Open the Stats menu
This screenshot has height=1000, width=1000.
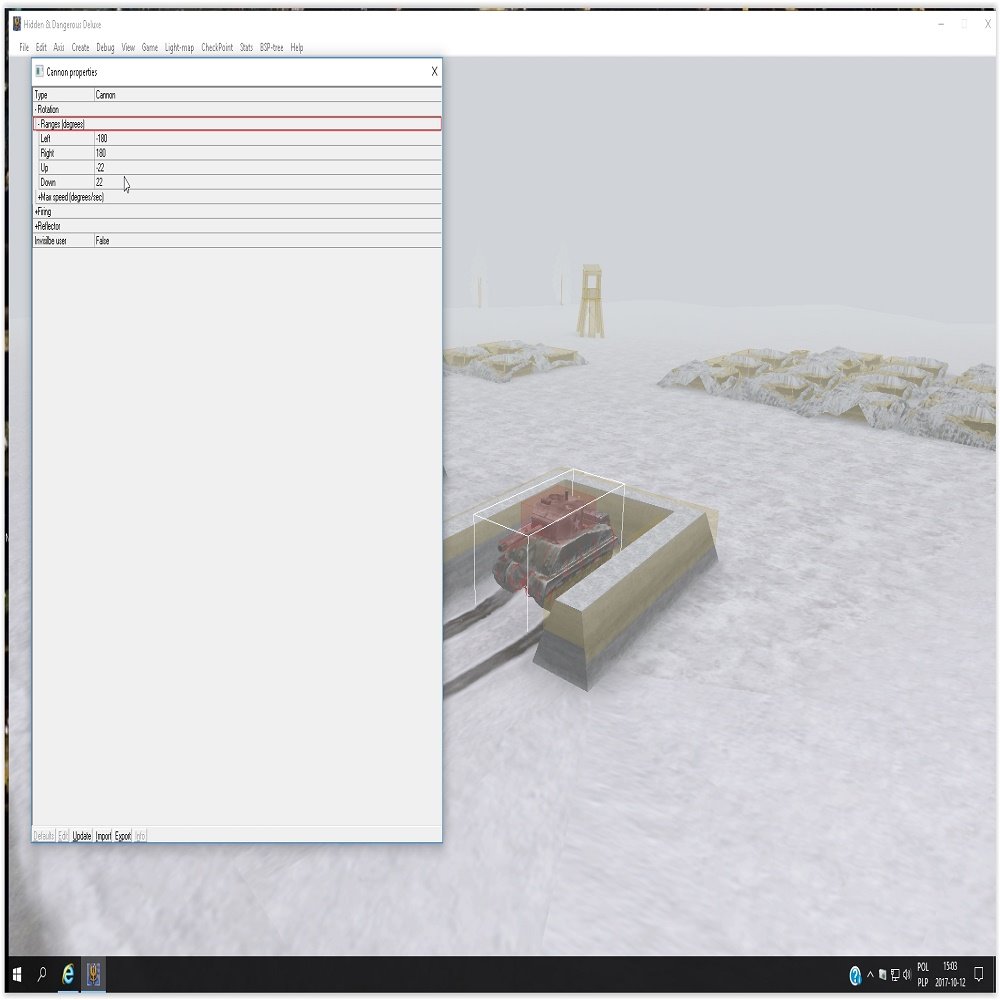(247, 47)
